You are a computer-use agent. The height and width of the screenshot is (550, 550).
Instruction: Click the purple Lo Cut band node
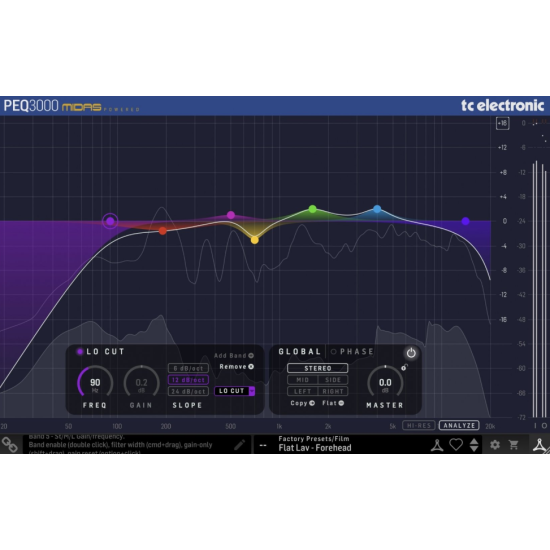coord(110,221)
